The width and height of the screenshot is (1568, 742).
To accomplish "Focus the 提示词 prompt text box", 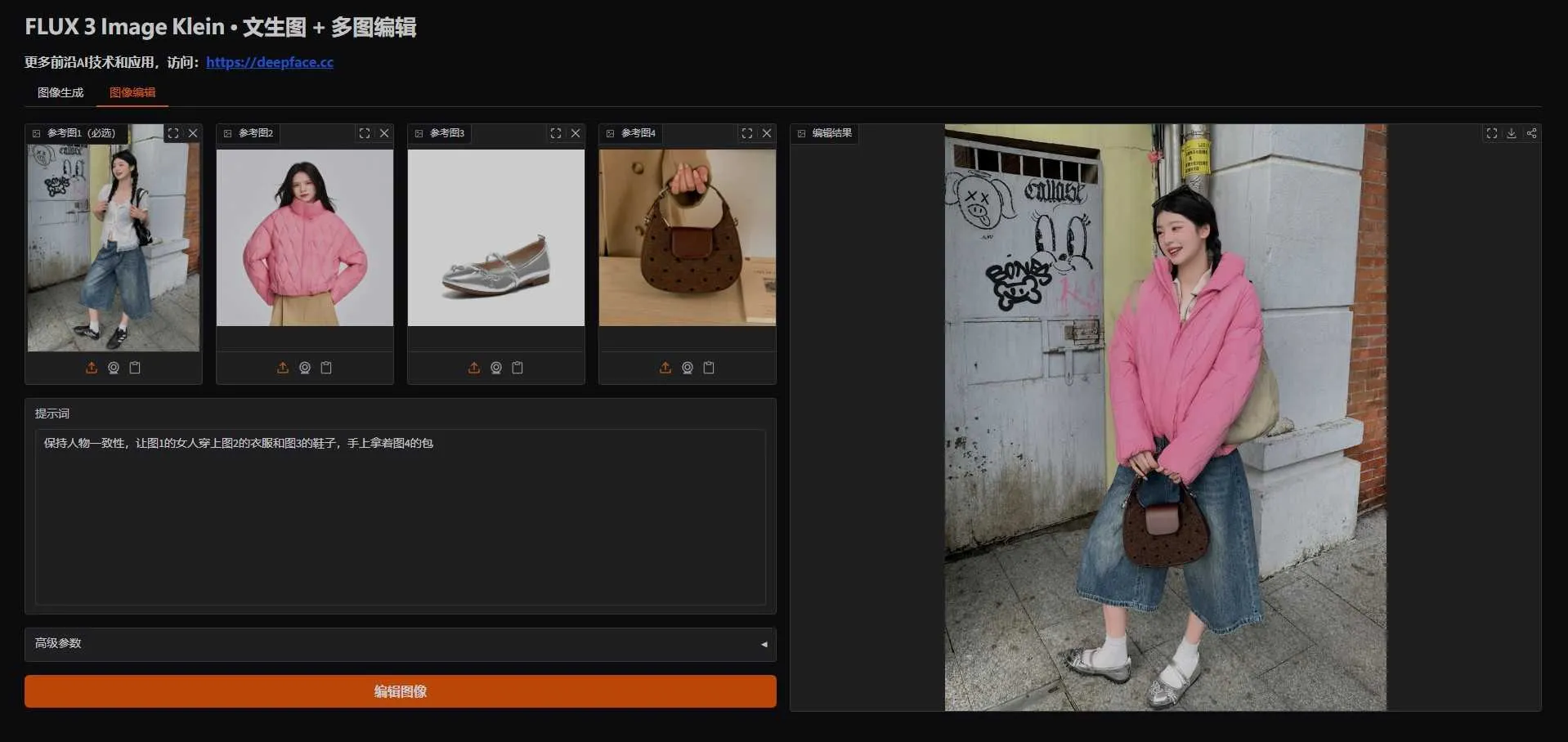I will (x=401, y=517).
